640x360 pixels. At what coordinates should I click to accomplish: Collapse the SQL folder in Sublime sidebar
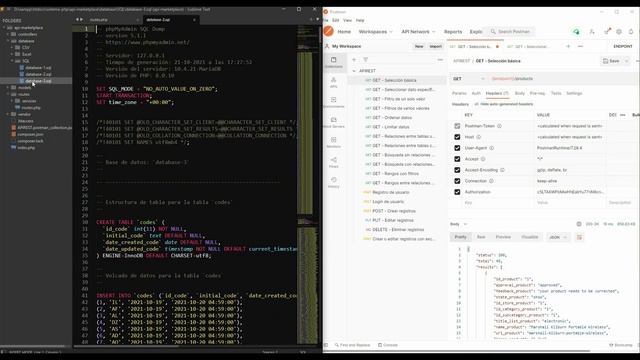(x=13, y=61)
